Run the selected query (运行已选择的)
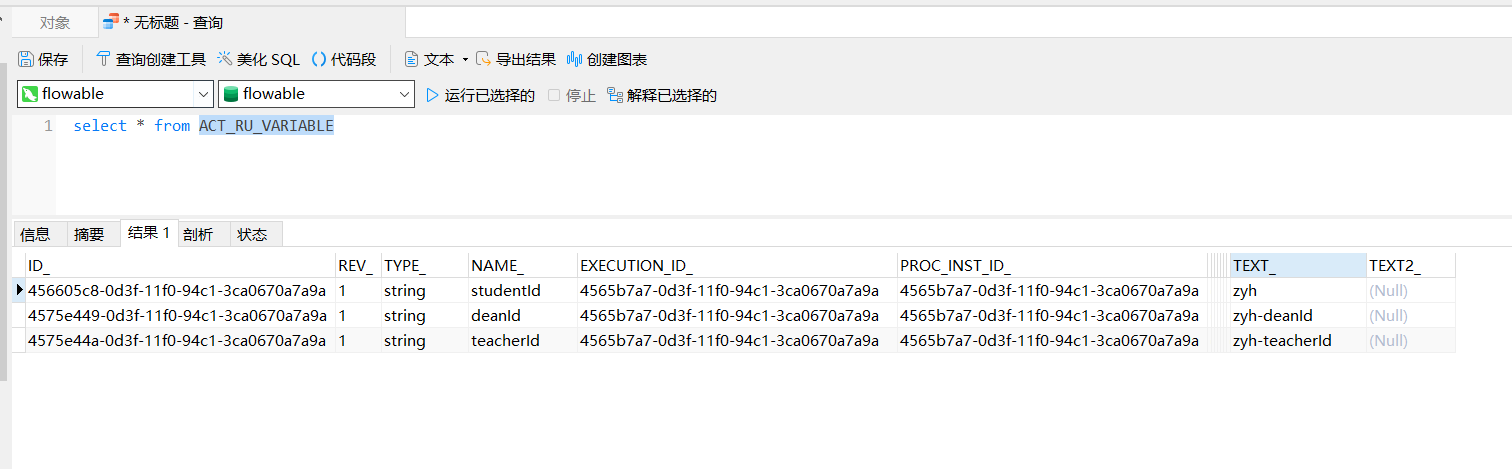The height and width of the screenshot is (469, 1512). coord(480,96)
